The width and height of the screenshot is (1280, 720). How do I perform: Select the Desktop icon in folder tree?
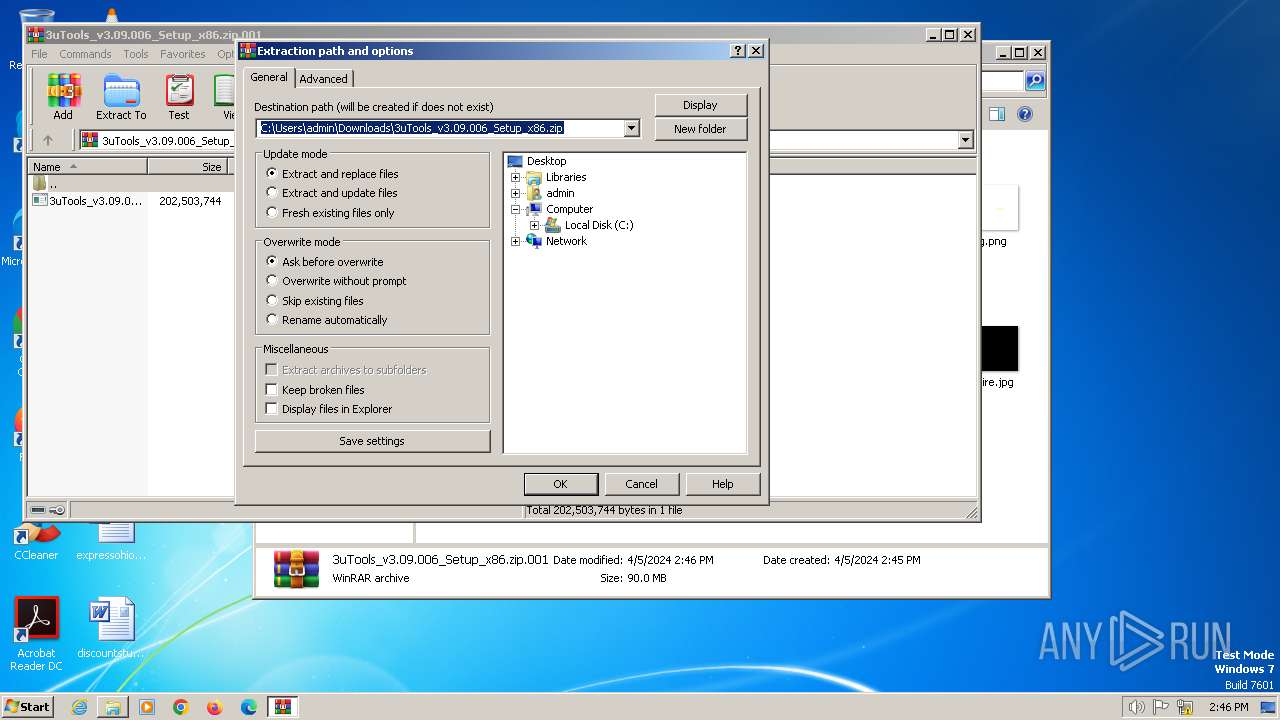point(516,161)
